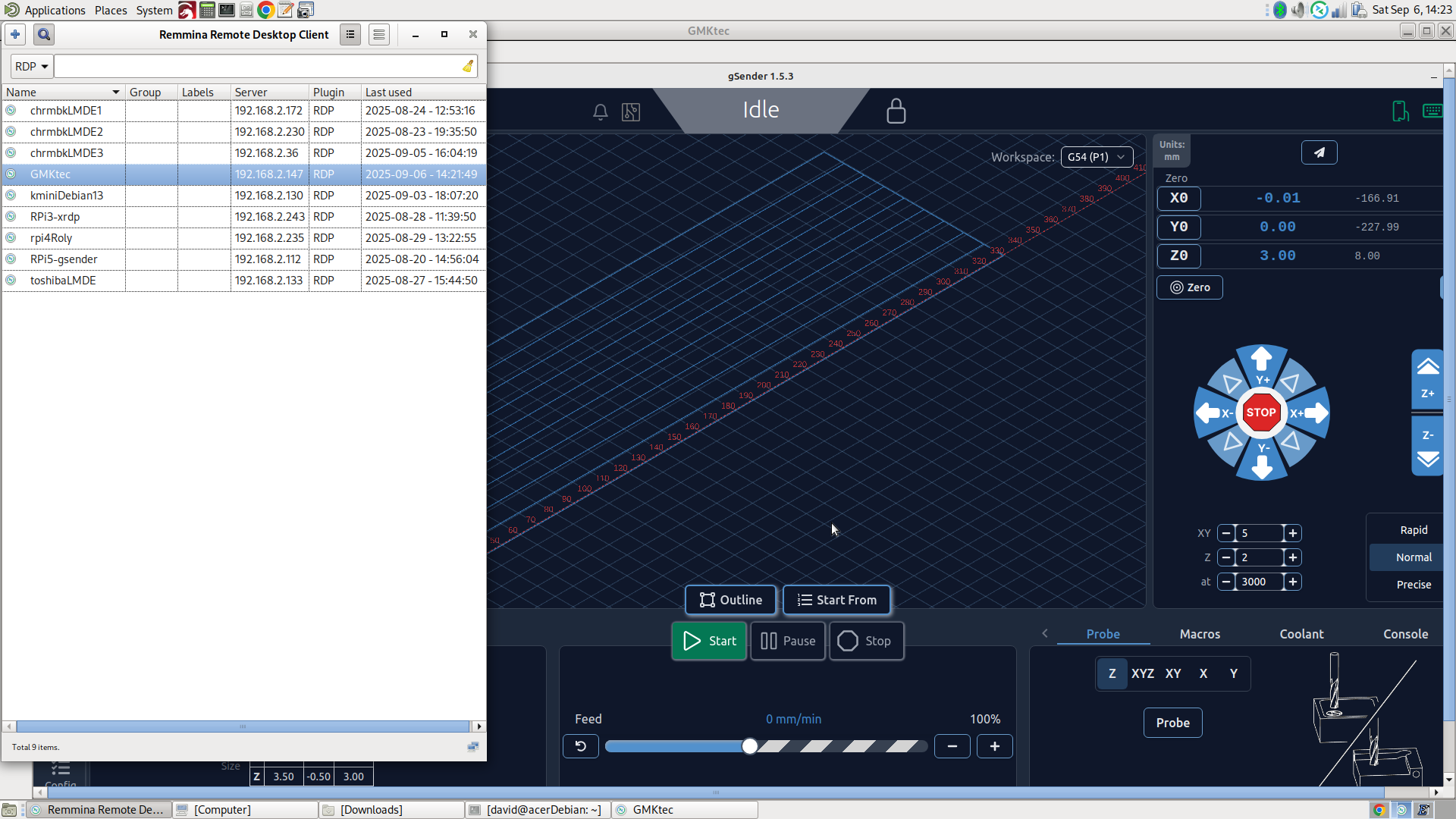Open the Console tab

point(1405,634)
